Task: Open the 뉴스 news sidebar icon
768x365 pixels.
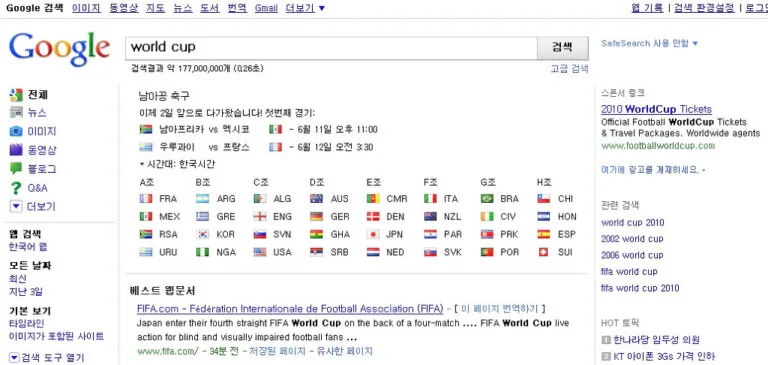Action: (16, 112)
